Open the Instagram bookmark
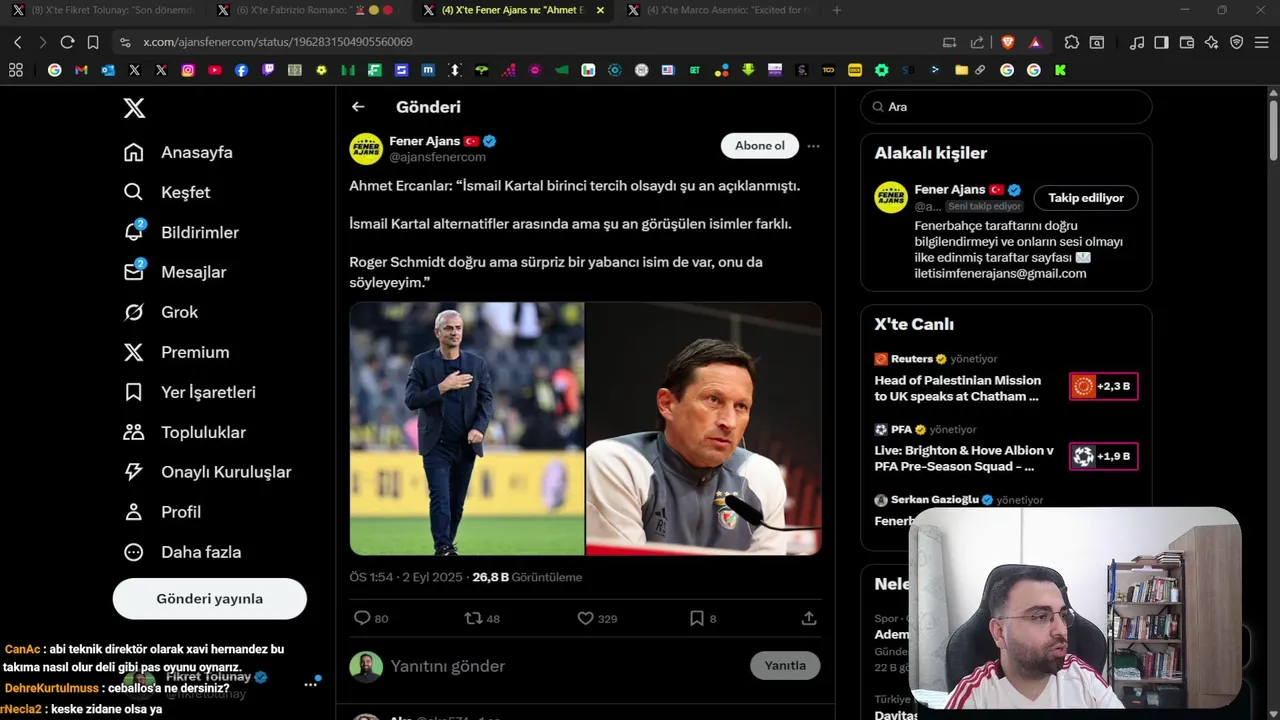Image resolution: width=1280 pixels, height=720 pixels. [188, 70]
